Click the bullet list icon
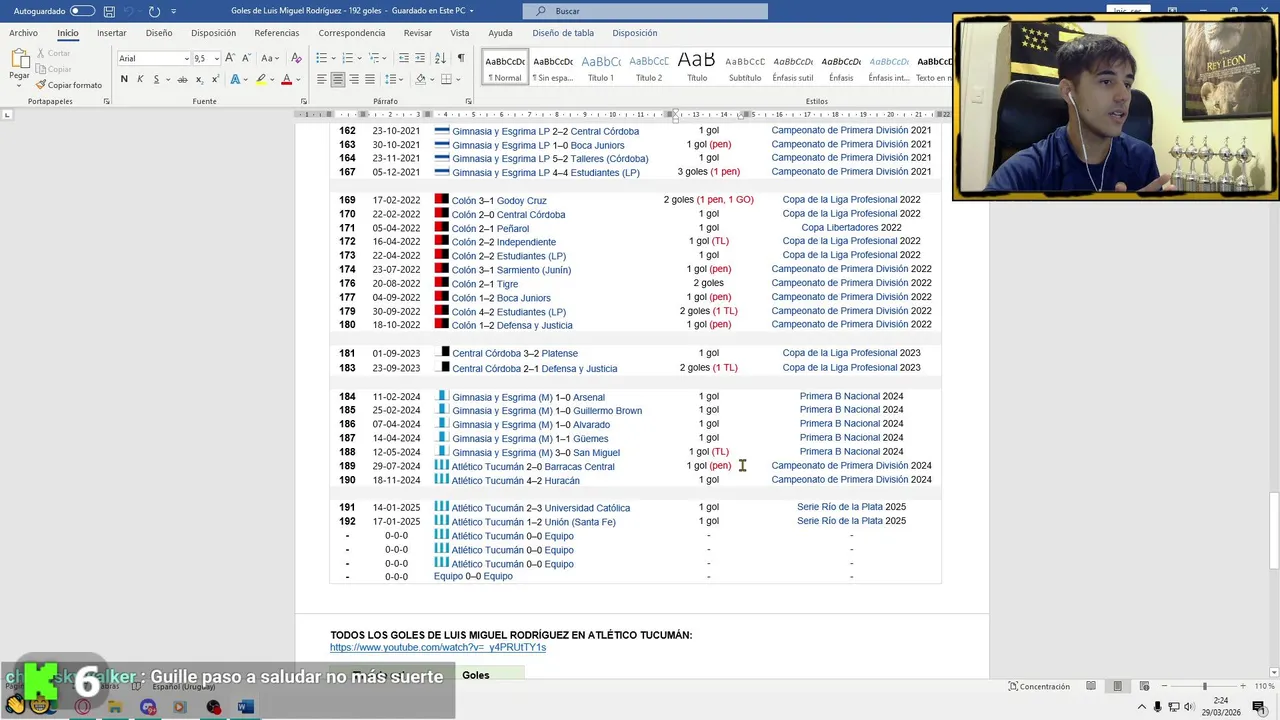 click(x=322, y=58)
